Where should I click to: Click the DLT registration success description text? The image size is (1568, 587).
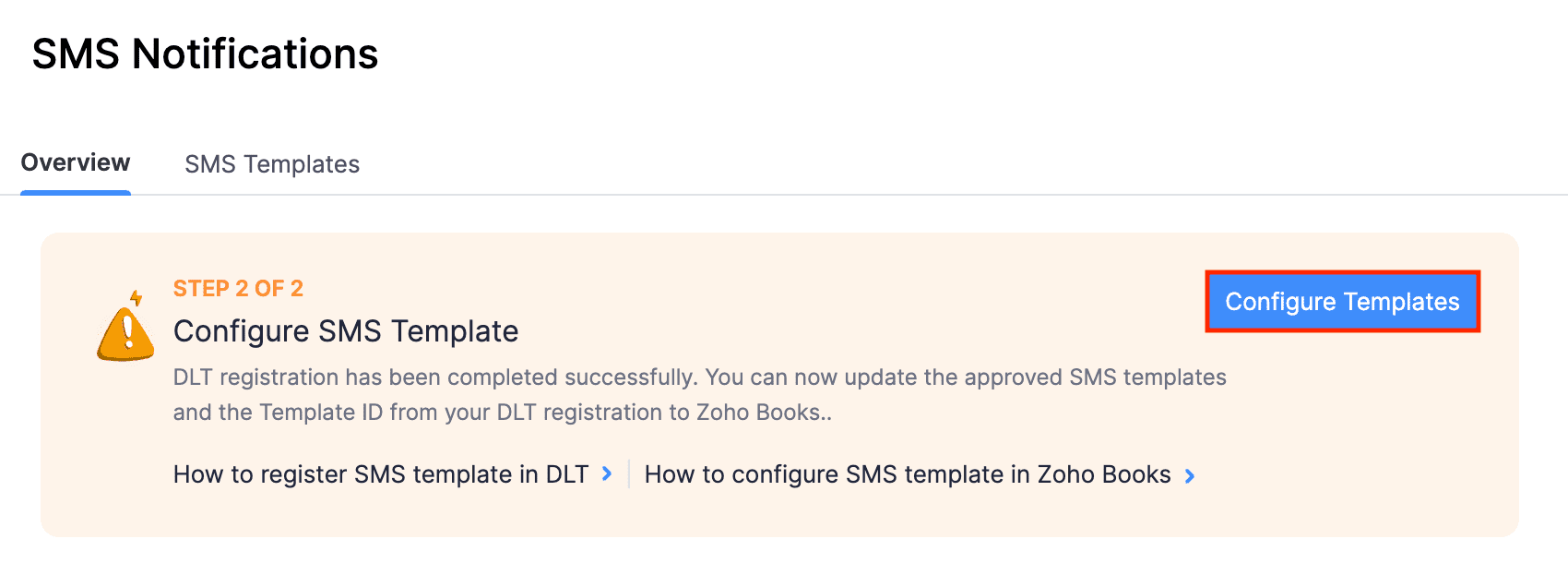tap(699, 394)
